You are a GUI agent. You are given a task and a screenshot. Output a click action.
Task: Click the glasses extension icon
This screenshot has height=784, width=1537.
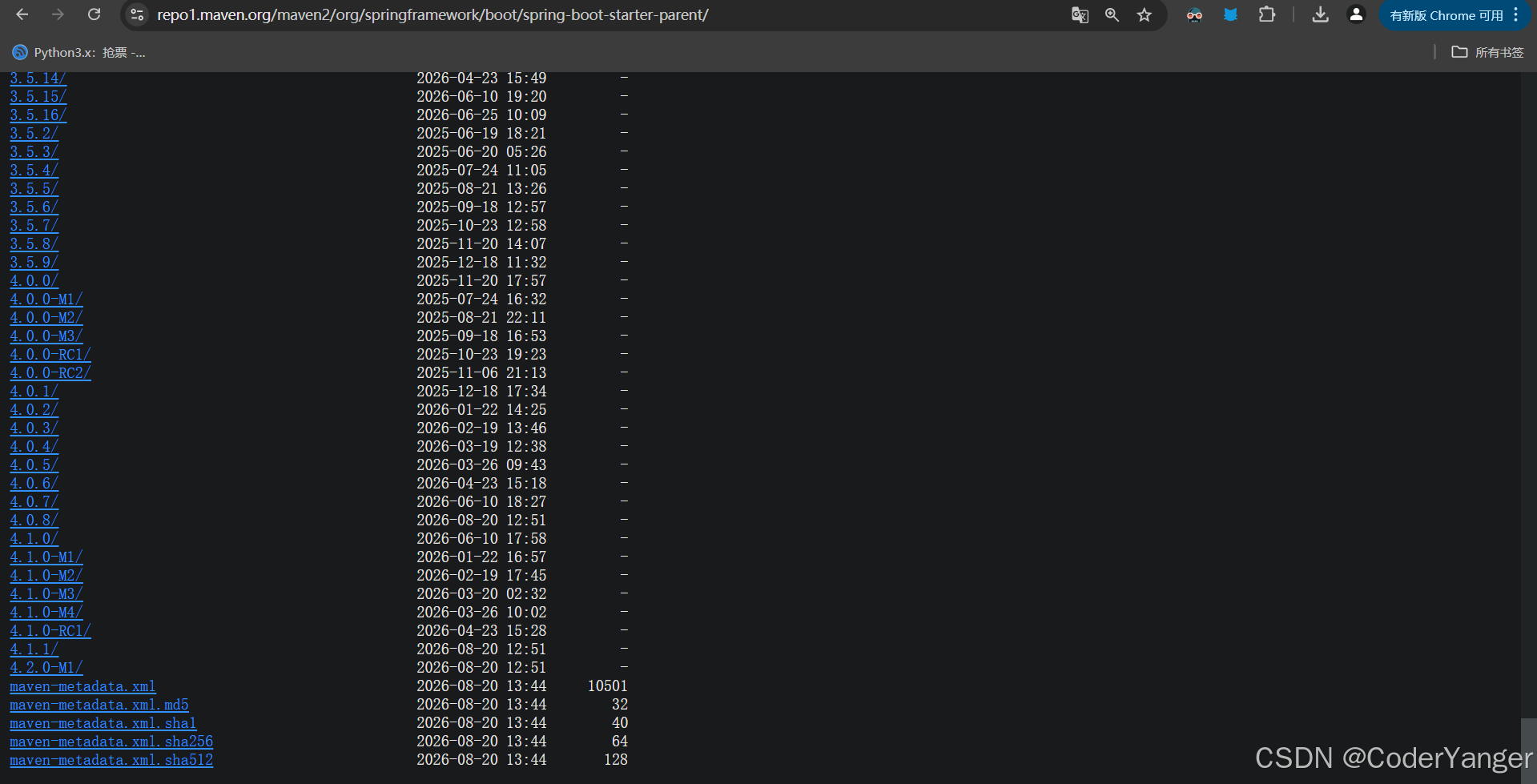[1194, 14]
